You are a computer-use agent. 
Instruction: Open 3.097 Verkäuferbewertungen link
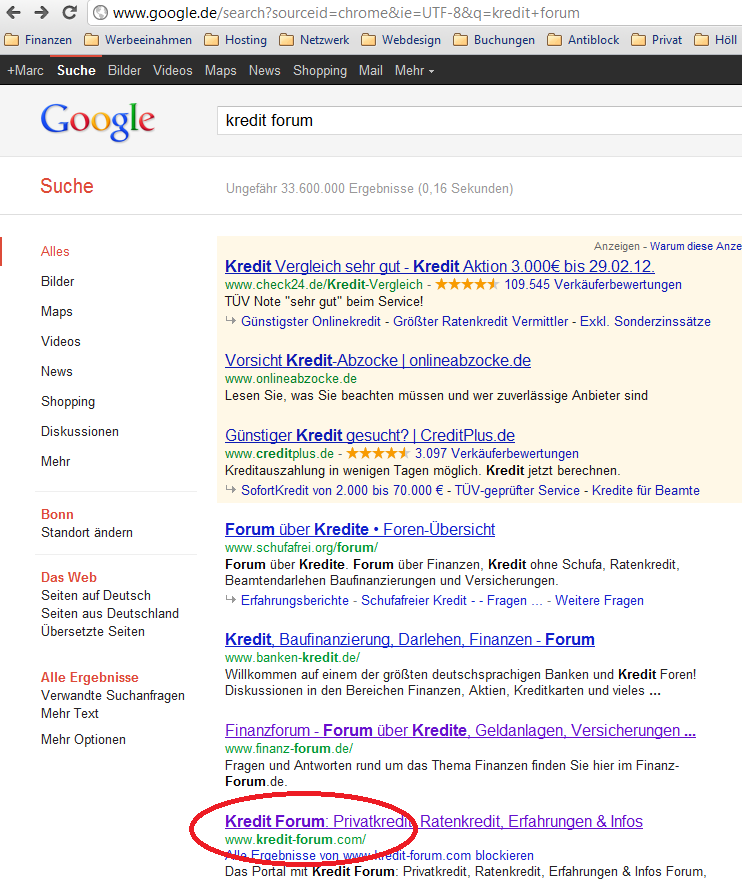[497, 453]
